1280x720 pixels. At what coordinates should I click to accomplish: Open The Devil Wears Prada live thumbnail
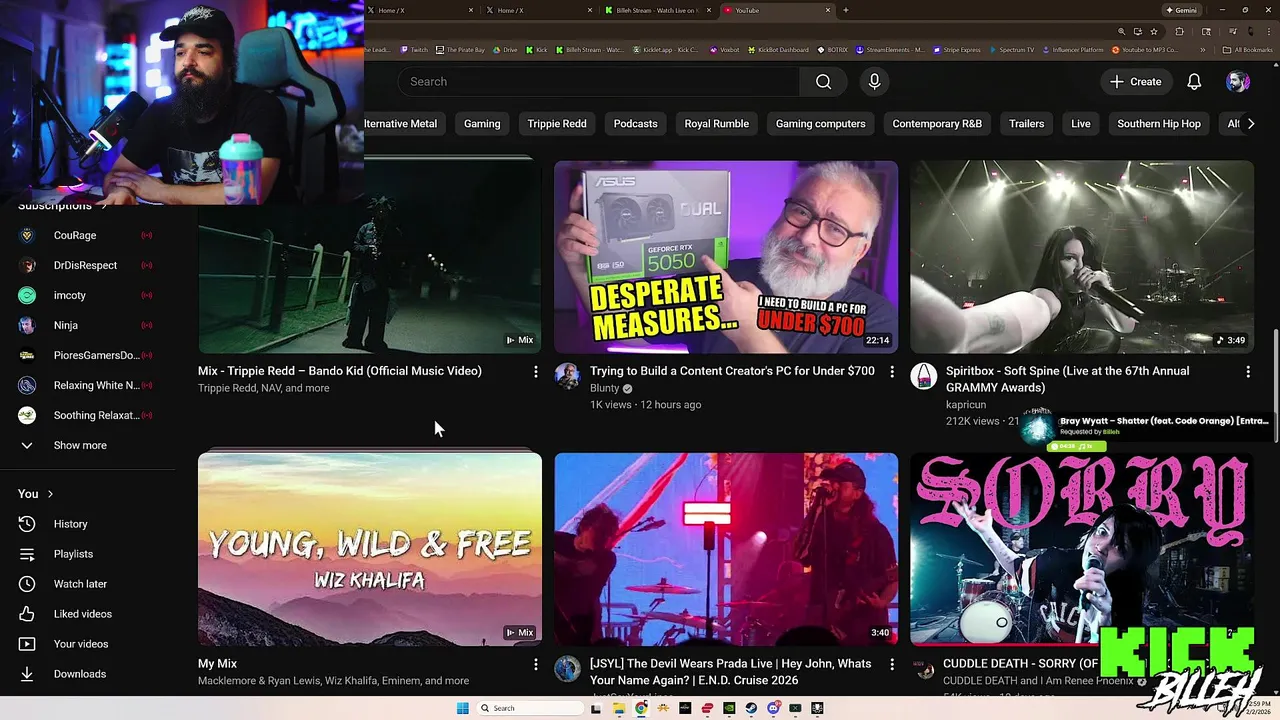pyautogui.click(x=726, y=549)
